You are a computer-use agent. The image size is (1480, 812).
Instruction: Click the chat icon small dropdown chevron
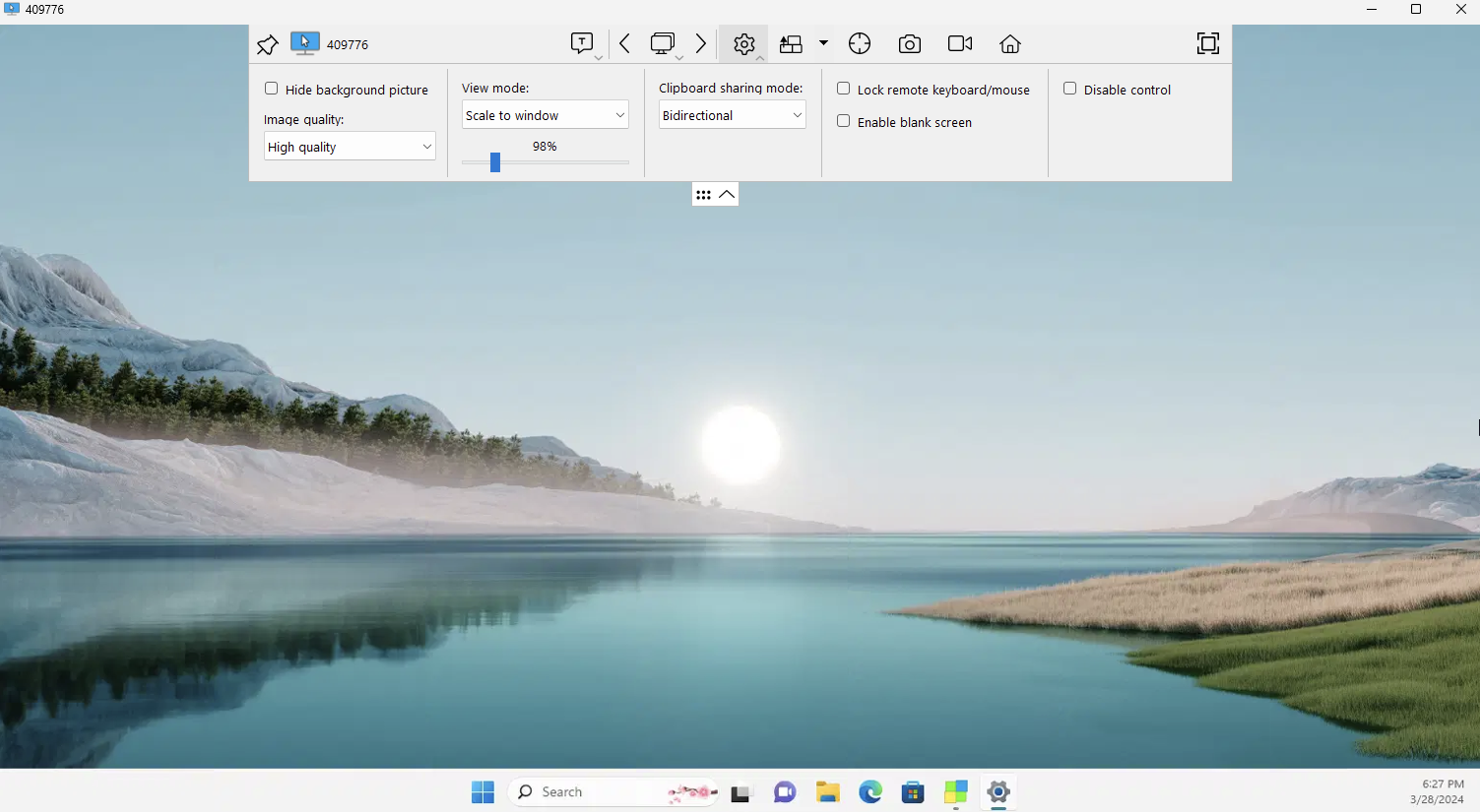598,58
